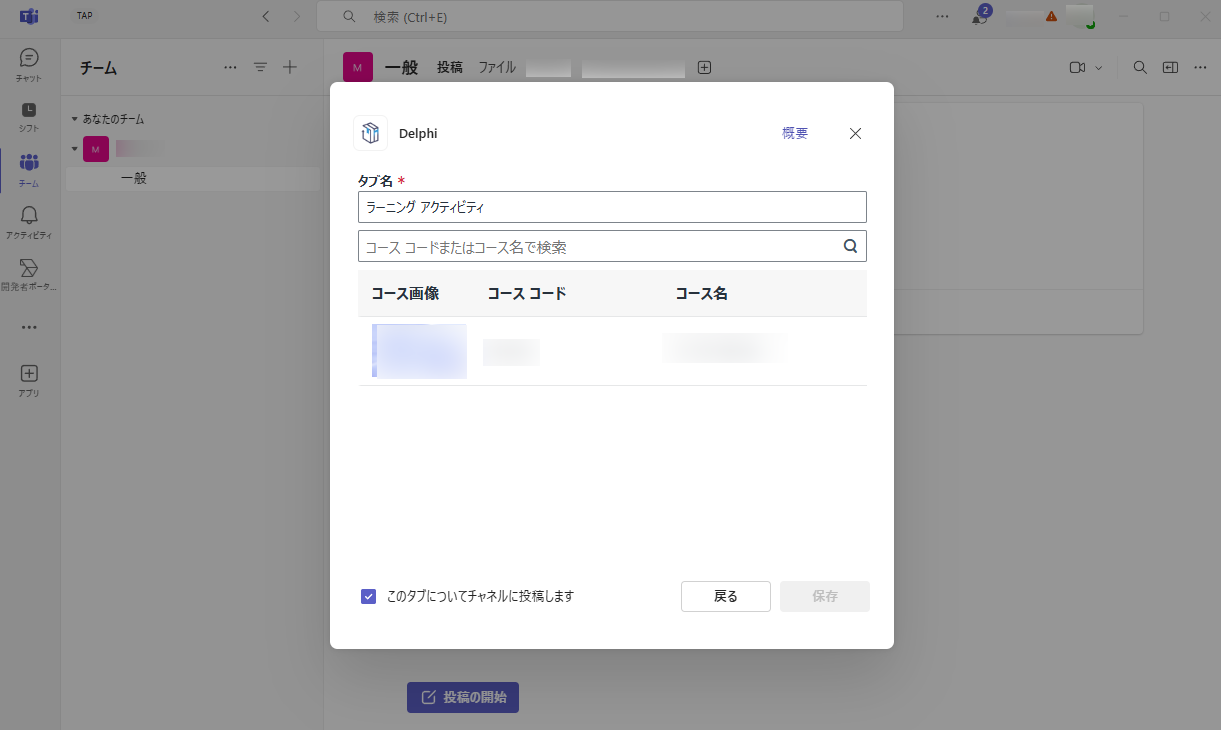Image resolution: width=1221 pixels, height=730 pixels.
Task: Open the ファイル tab
Action: click(496, 68)
